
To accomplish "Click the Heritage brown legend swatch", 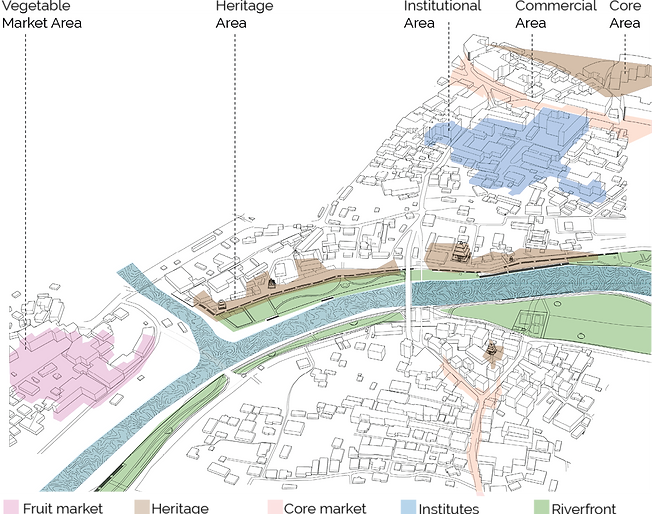I will pyautogui.click(x=142, y=507).
